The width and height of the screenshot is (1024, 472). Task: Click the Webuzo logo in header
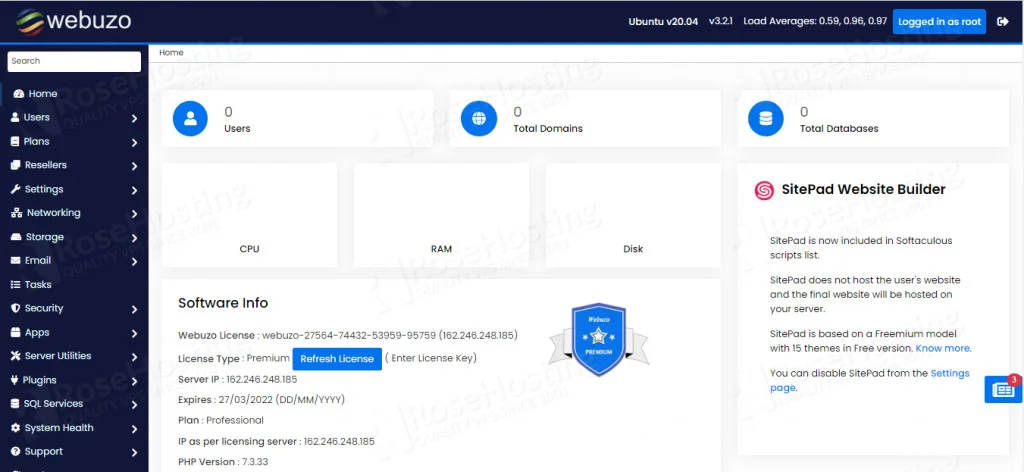click(67, 20)
